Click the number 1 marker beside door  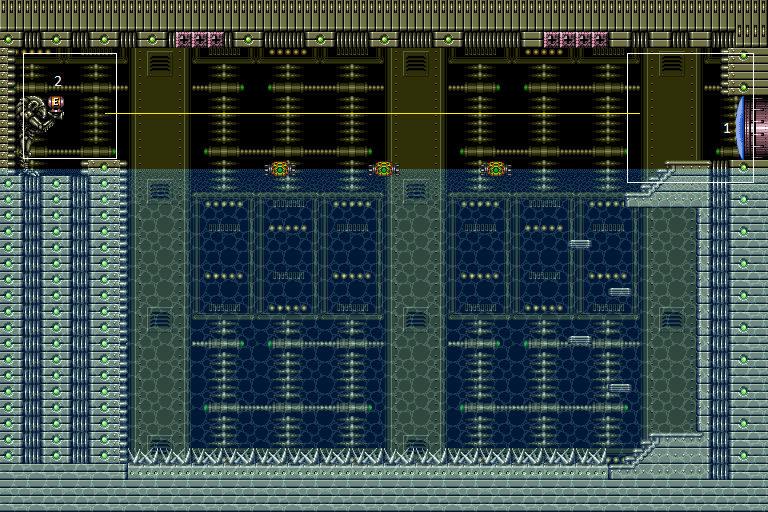(x=727, y=128)
